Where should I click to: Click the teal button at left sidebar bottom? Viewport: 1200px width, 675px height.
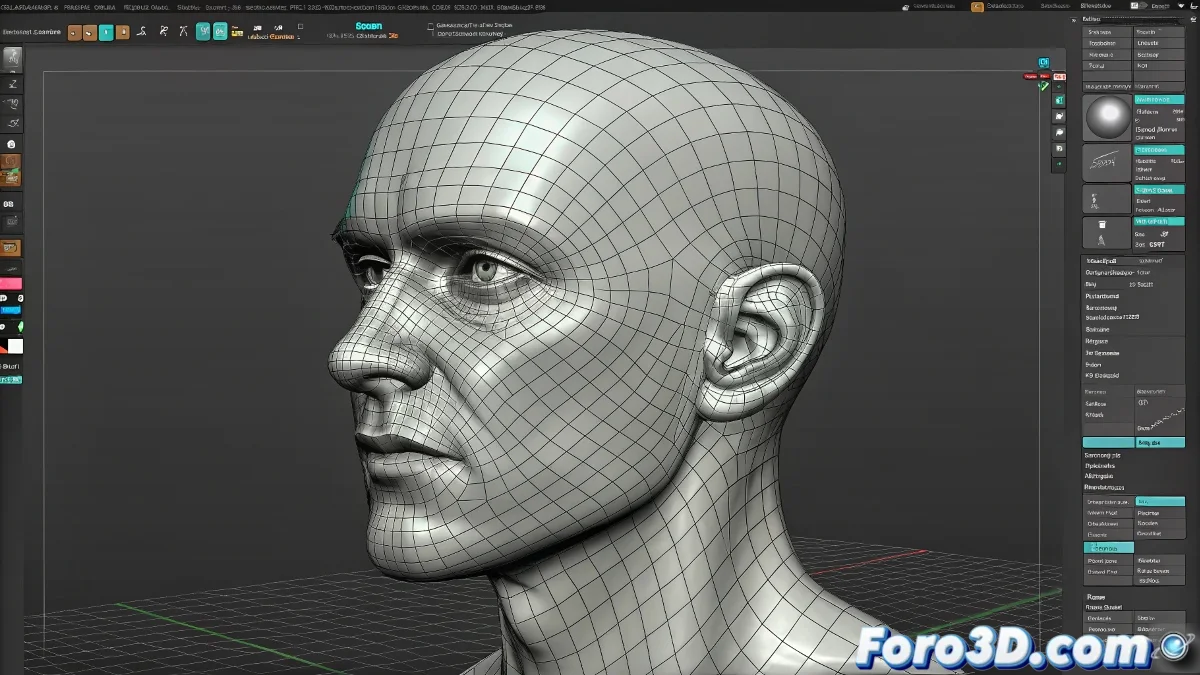11,380
